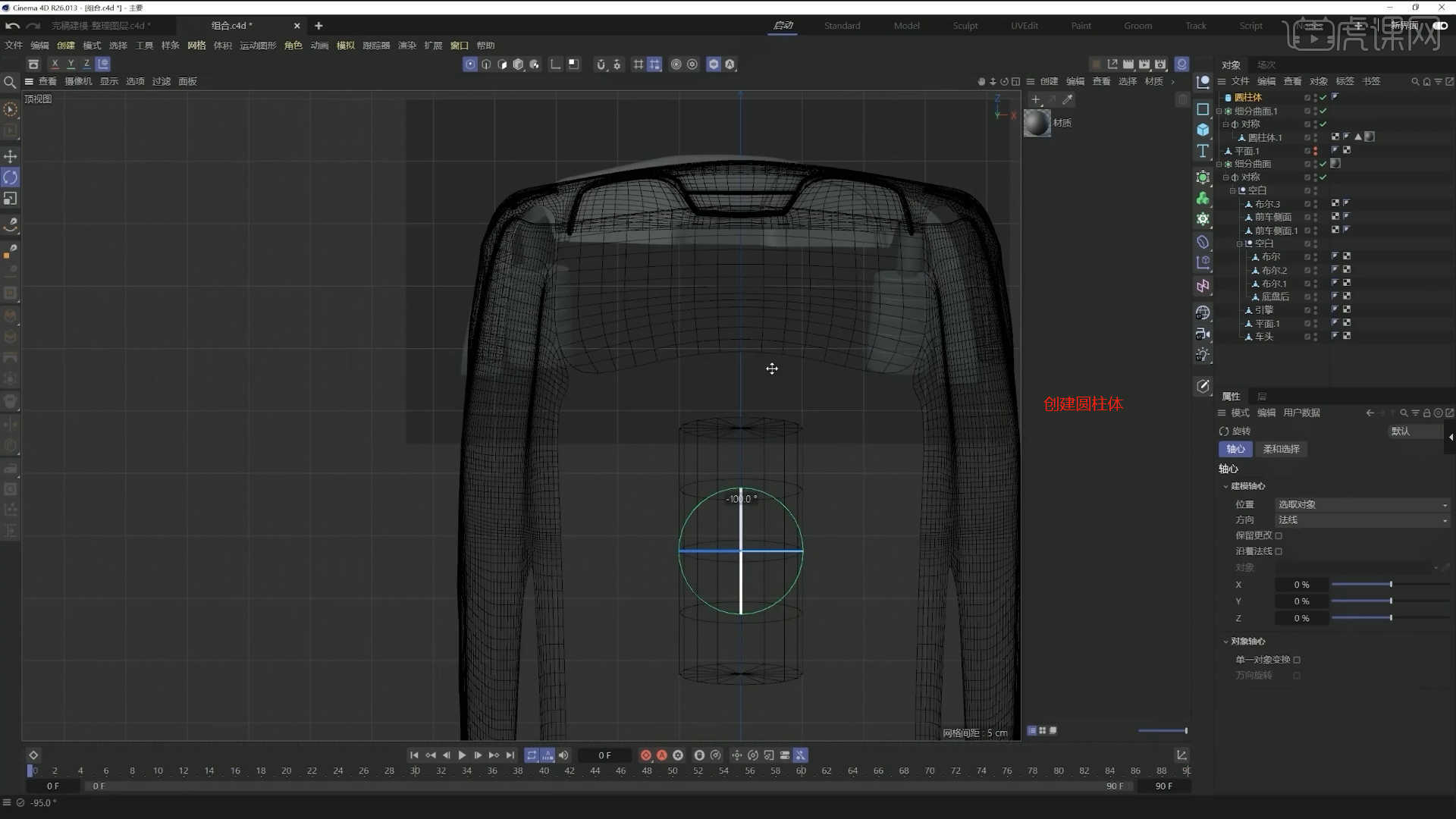This screenshot has width=1456, height=819.
Task: Adjust the X axis percentage slider
Action: tap(1390, 585)
